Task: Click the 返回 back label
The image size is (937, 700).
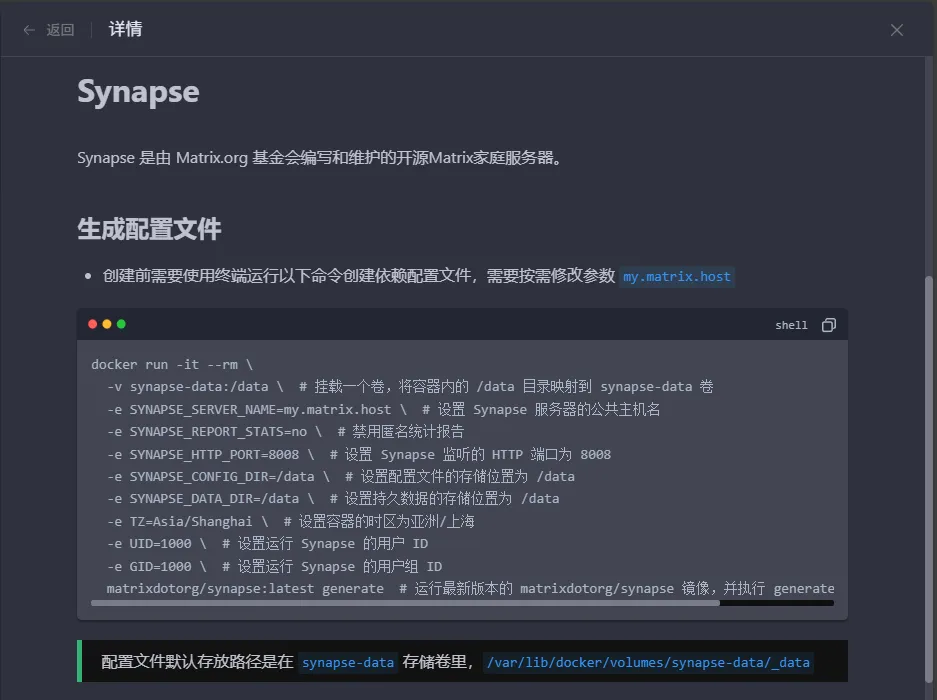Action: (x=60, y=30)
